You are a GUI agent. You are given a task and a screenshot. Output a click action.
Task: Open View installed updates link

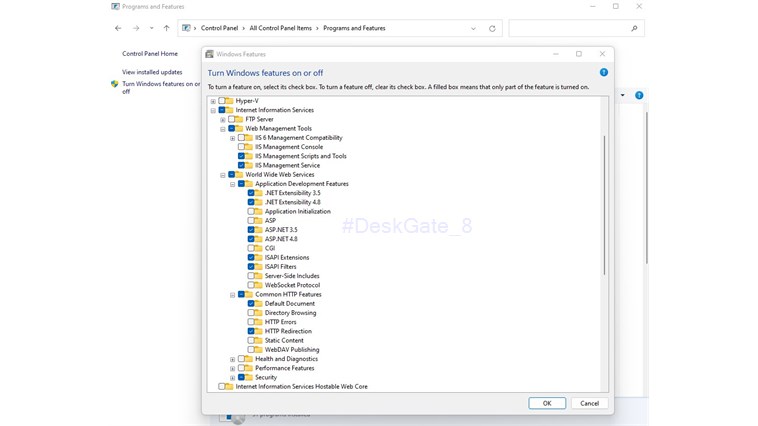coord(152,72)
